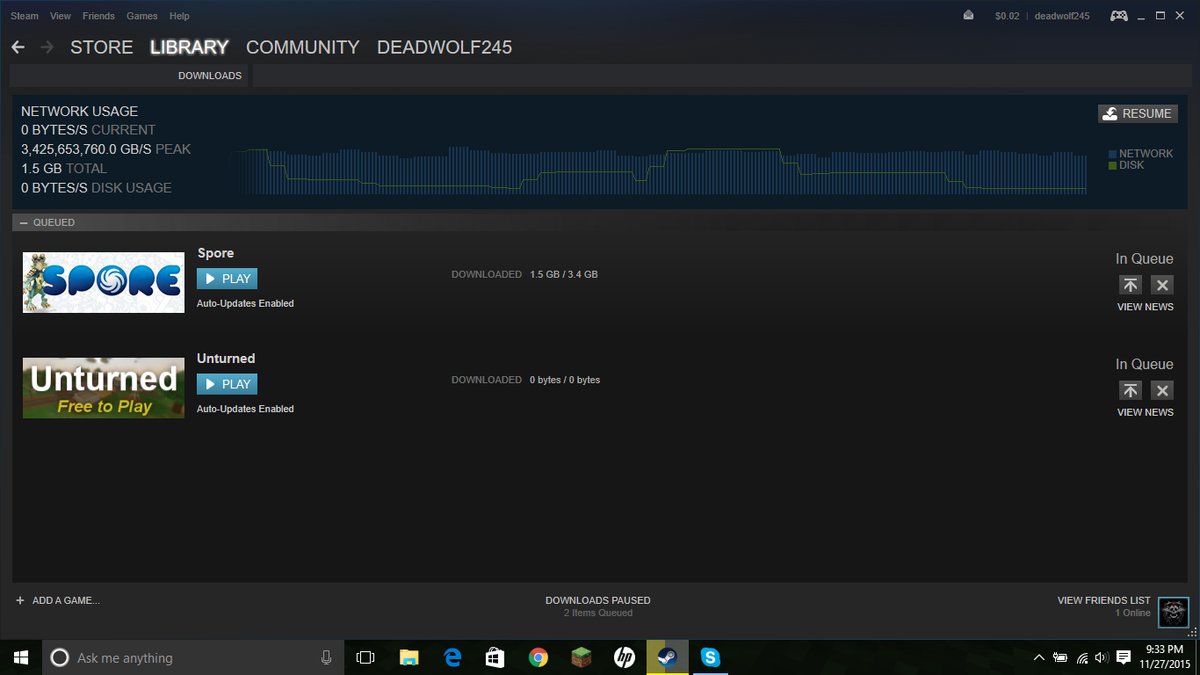The image size is (1200, 675).
Task: Select the DOWNLOADS sub-tab
Action: pos(210,76)
